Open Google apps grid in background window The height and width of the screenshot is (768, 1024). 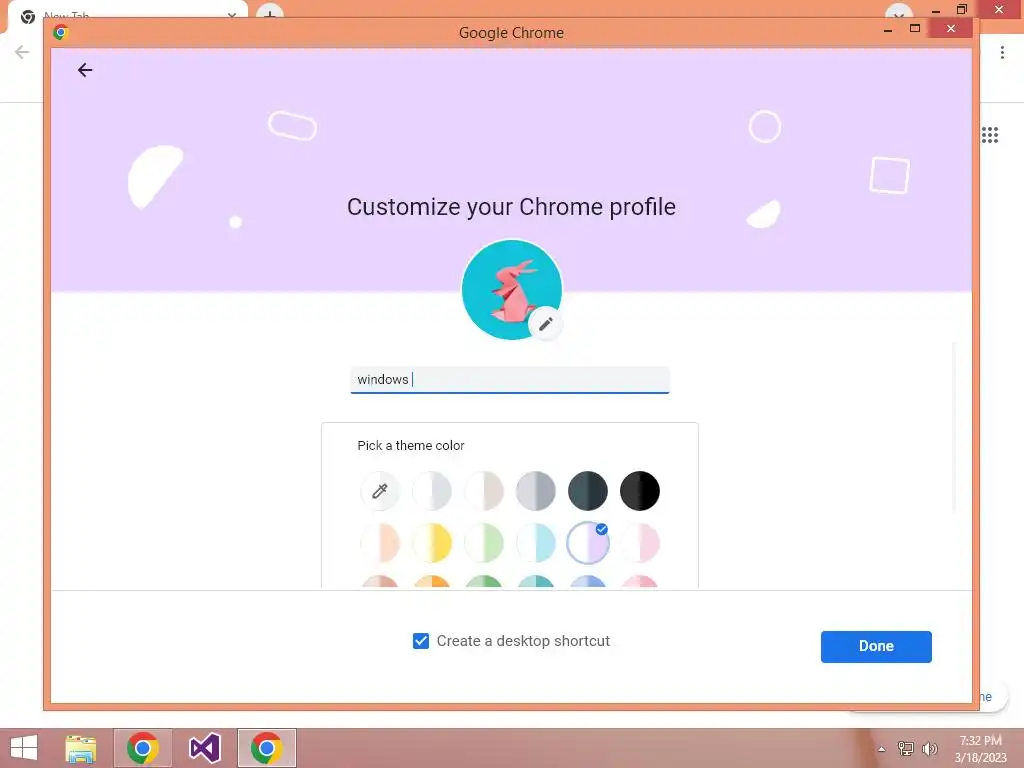(990, 135)
